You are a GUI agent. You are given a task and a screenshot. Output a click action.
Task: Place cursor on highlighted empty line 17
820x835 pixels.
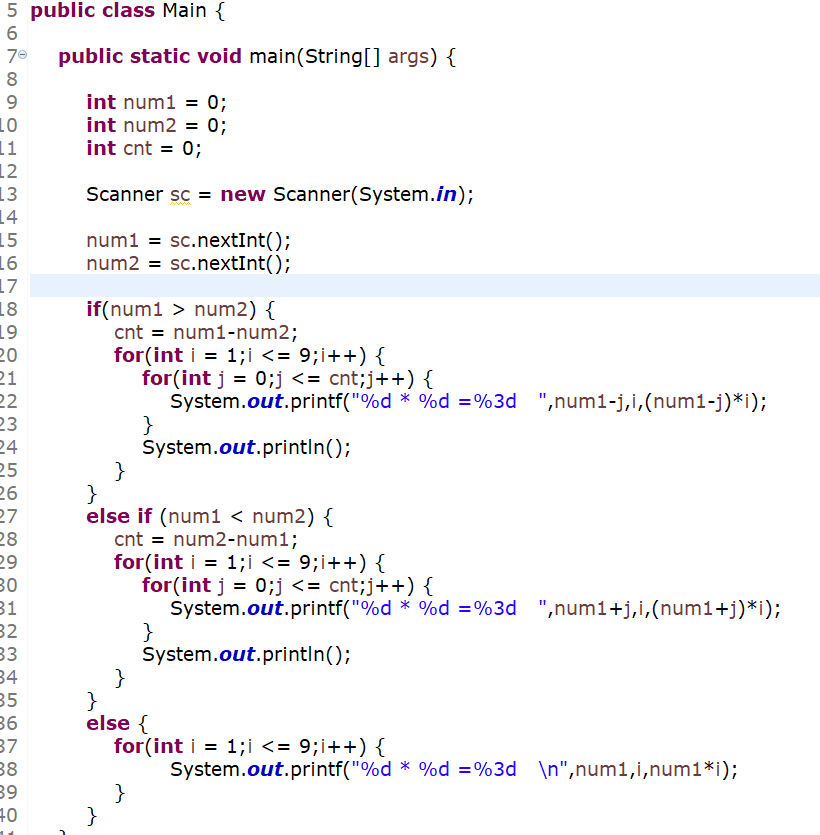(425, 286)
